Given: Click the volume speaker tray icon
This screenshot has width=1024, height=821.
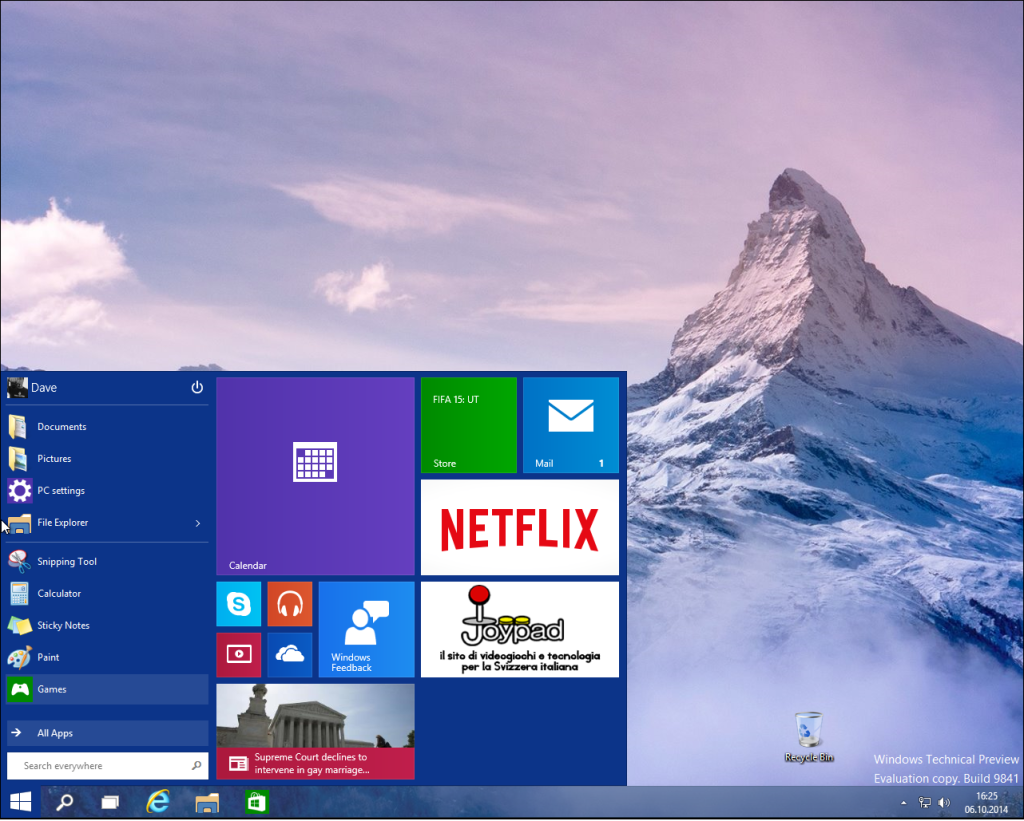Looking at the screenshot, I should [x=944, y=803].
